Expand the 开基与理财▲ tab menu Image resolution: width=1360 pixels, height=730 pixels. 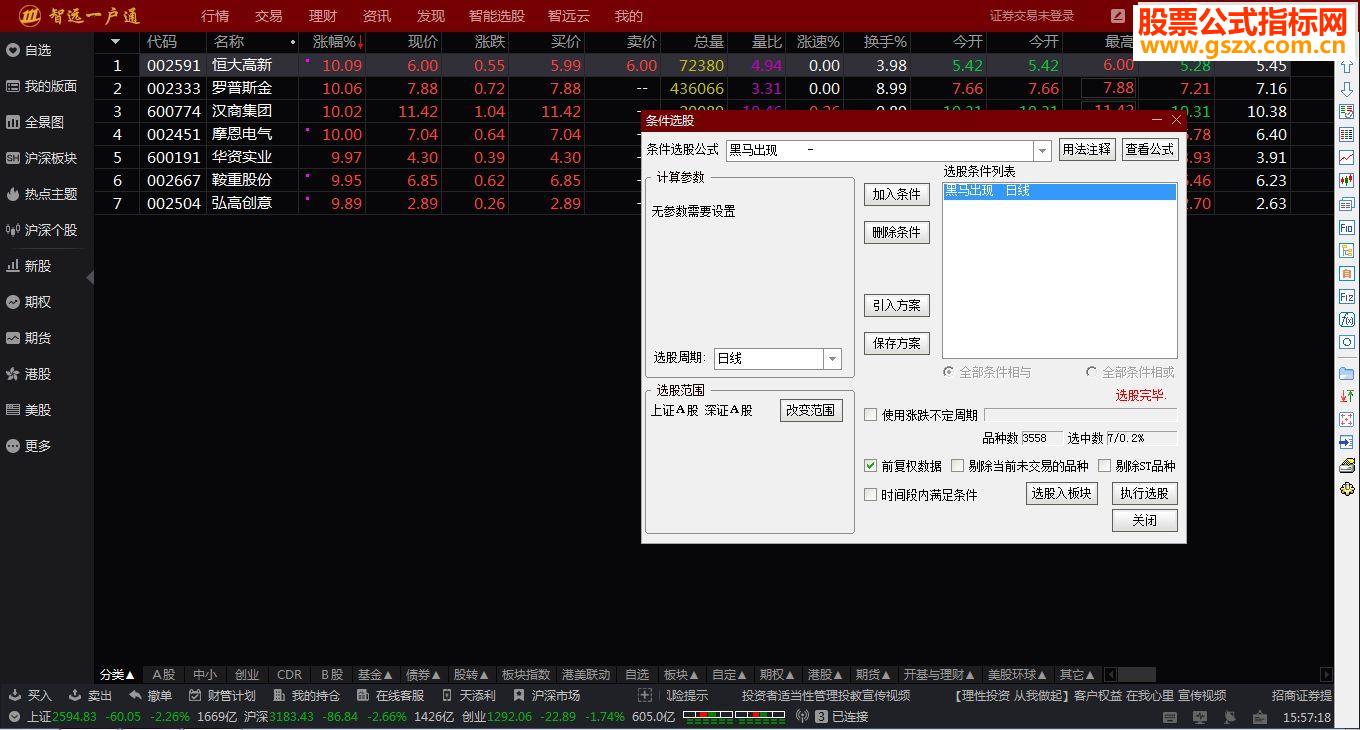939,675
